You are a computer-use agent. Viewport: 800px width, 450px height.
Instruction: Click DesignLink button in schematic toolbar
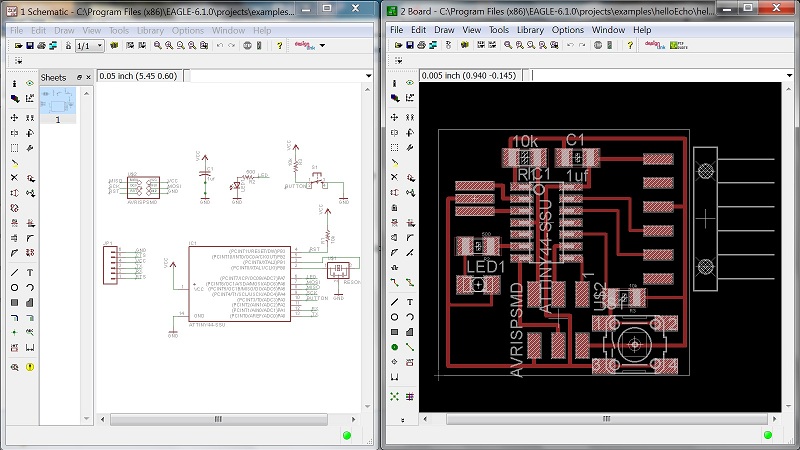click(x=304, y=46)
